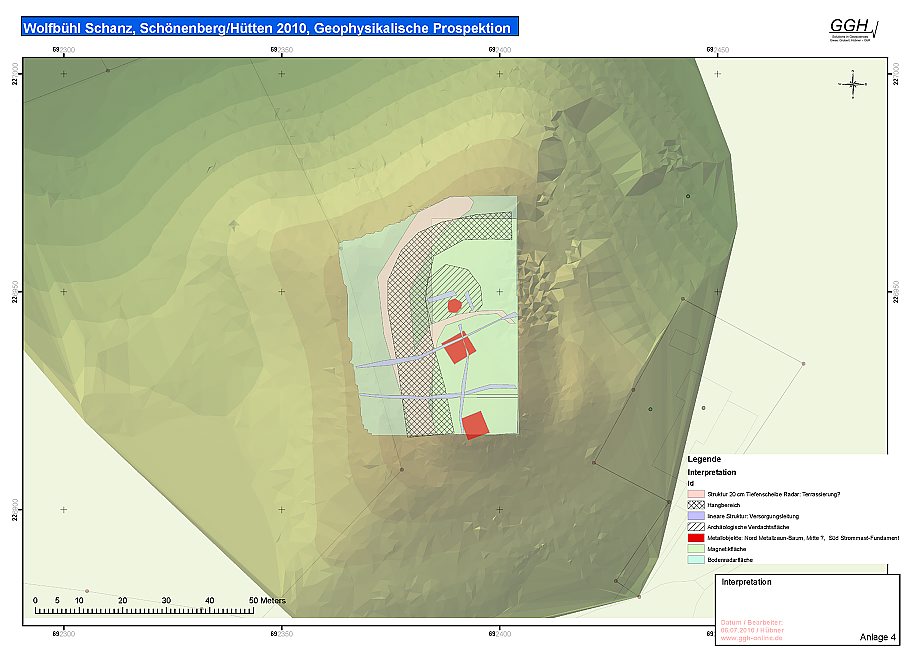Click the southern red square Strommast-Fundament
Image resolution: width=920 pixels, height=650 pixels.
pyautogui.click(x=475, y=425)
